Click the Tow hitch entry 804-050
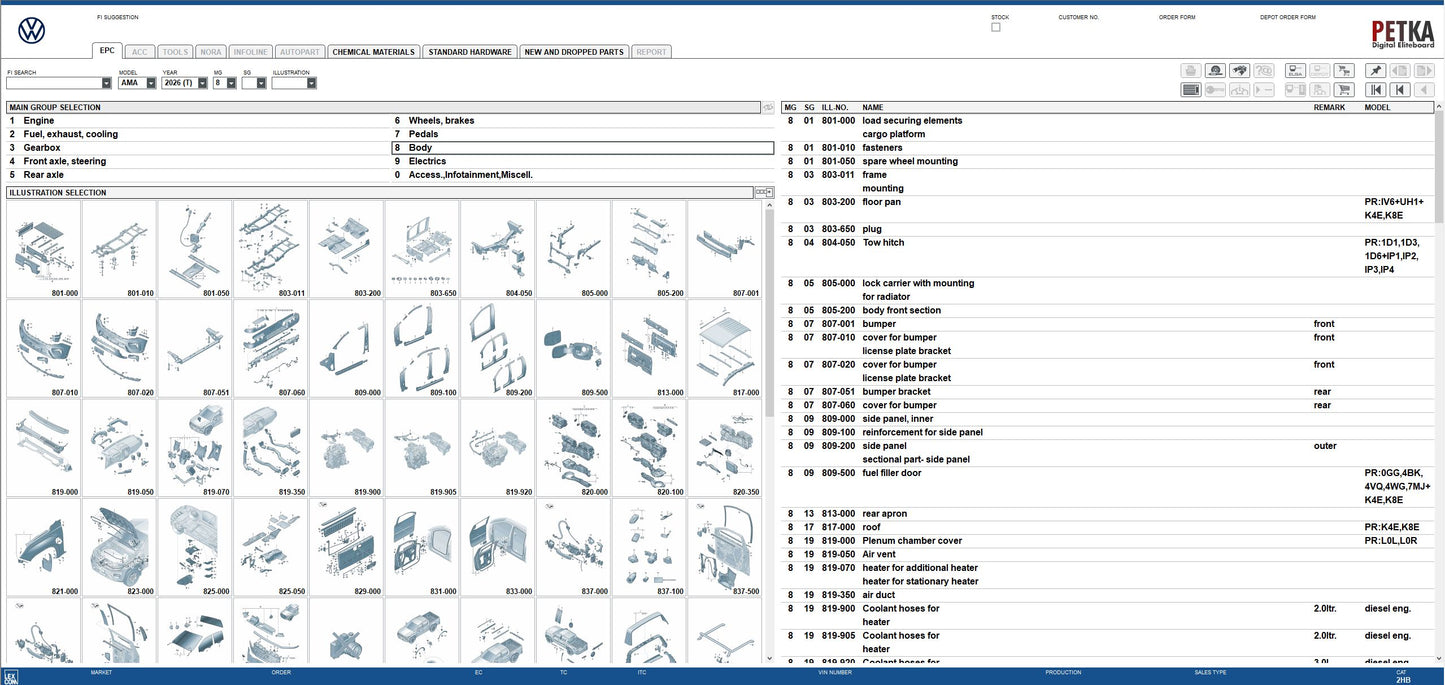 (884, 241)
